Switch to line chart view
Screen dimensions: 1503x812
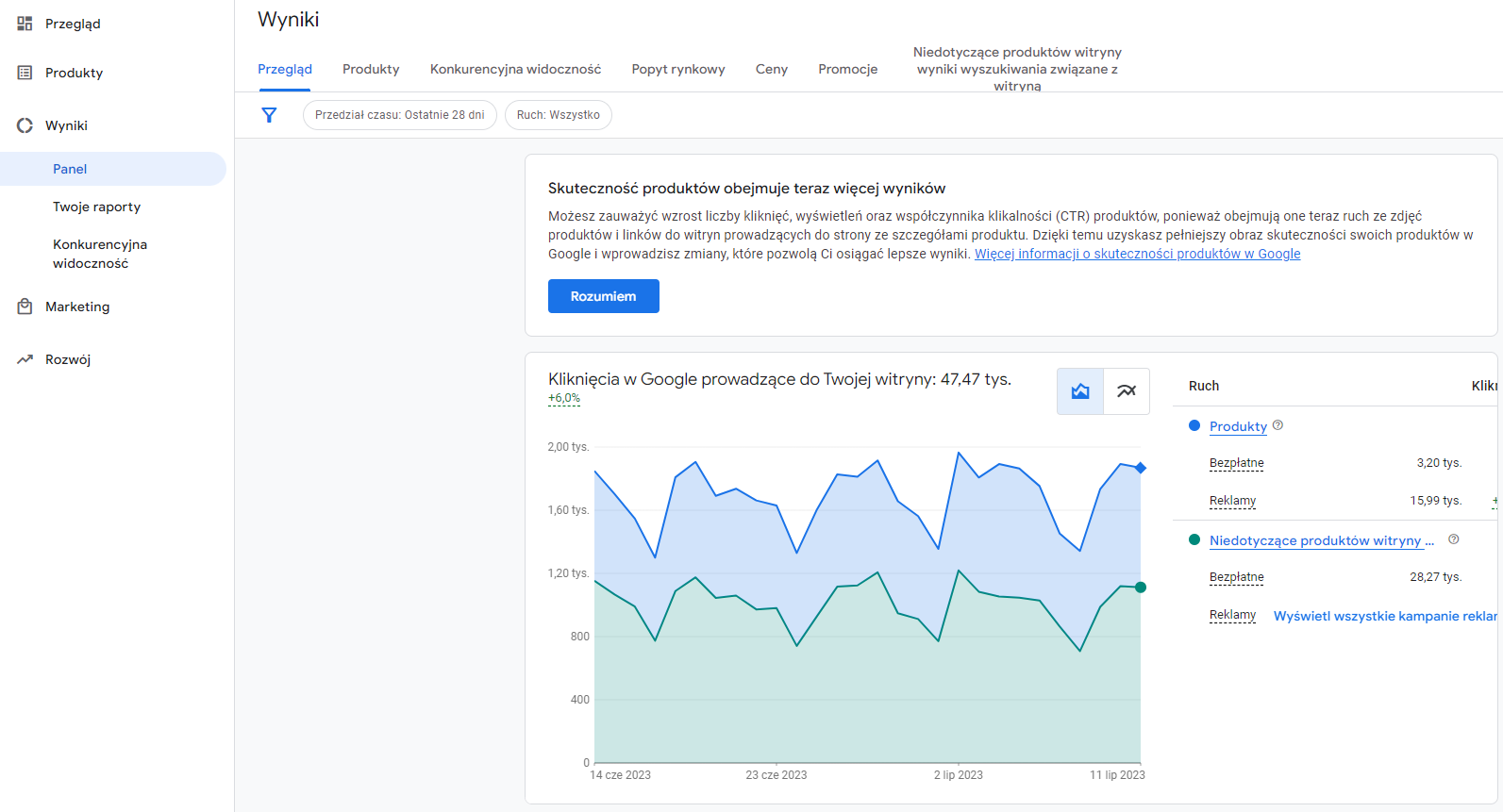click(1127, 391)
